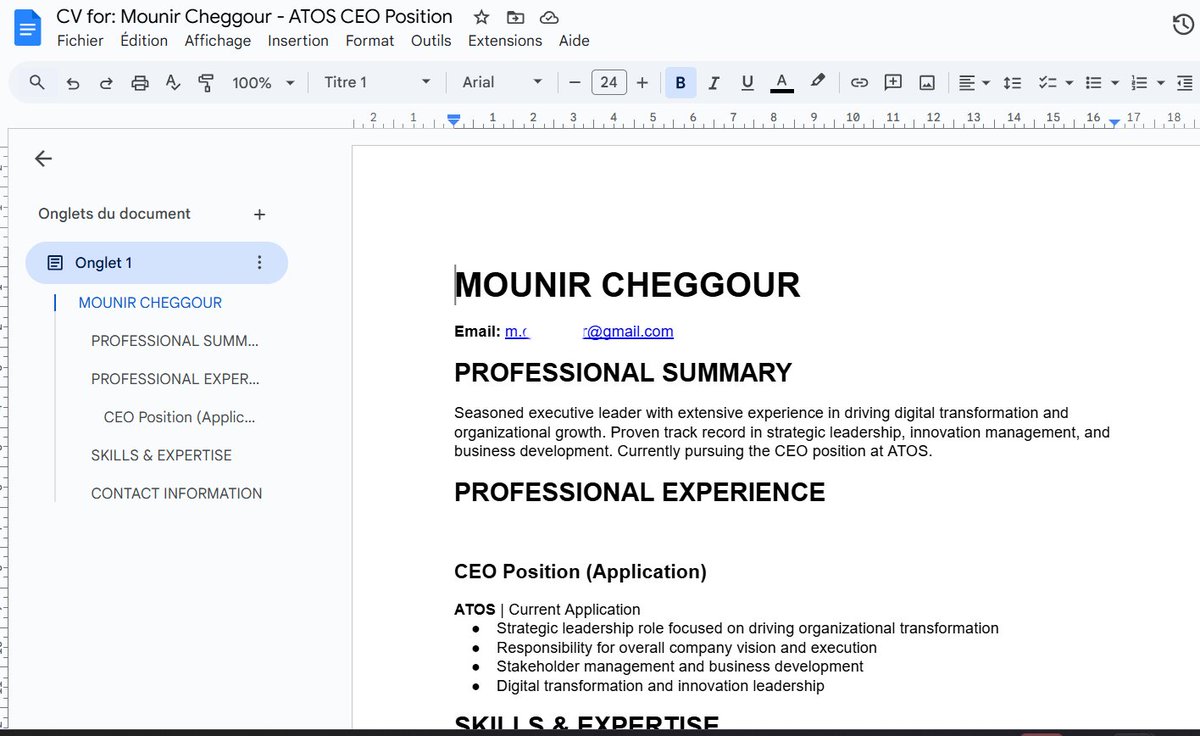Increase font size with plus button

[642, 83]
